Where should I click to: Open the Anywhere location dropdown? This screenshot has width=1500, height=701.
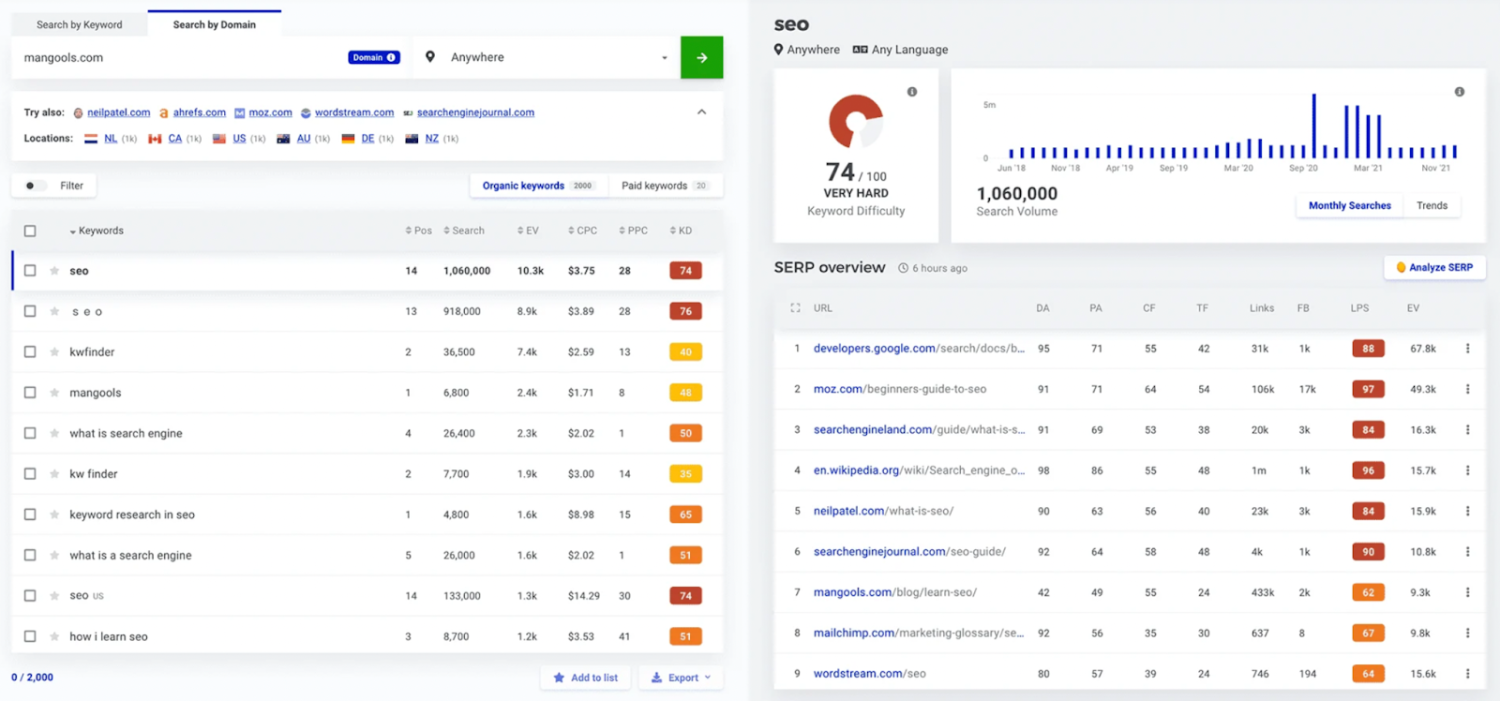pyautogui.click(x=662, y=57)
